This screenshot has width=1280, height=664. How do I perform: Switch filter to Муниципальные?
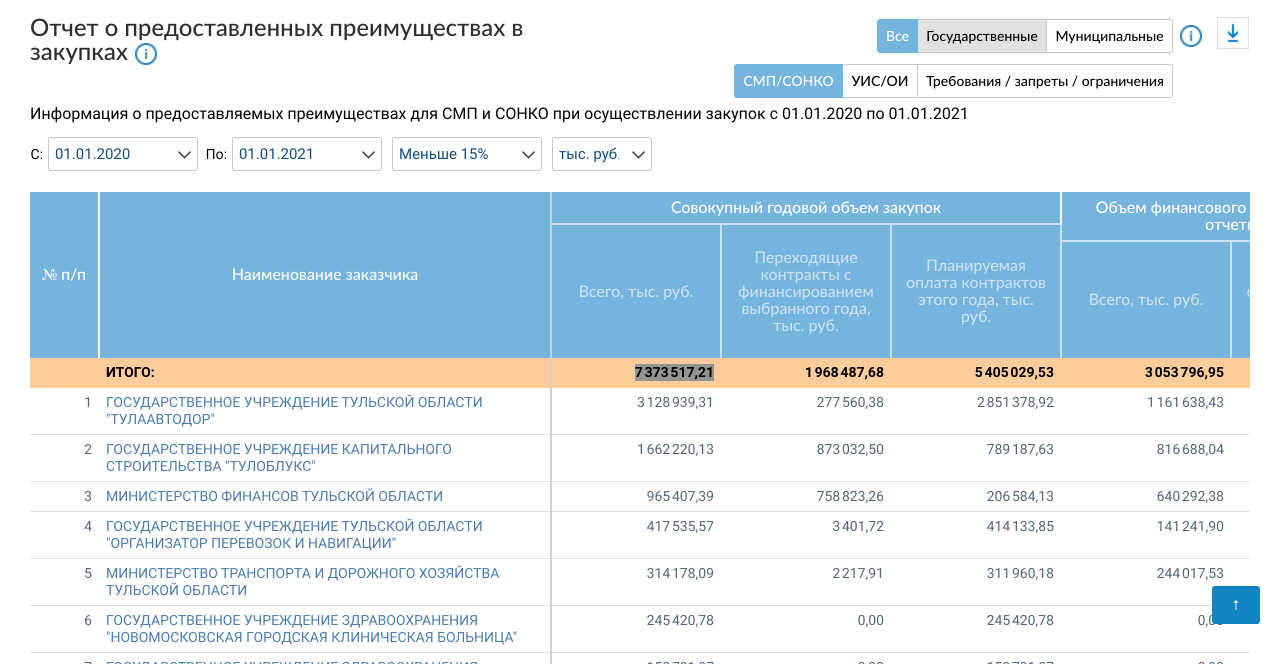point(1109,36)
